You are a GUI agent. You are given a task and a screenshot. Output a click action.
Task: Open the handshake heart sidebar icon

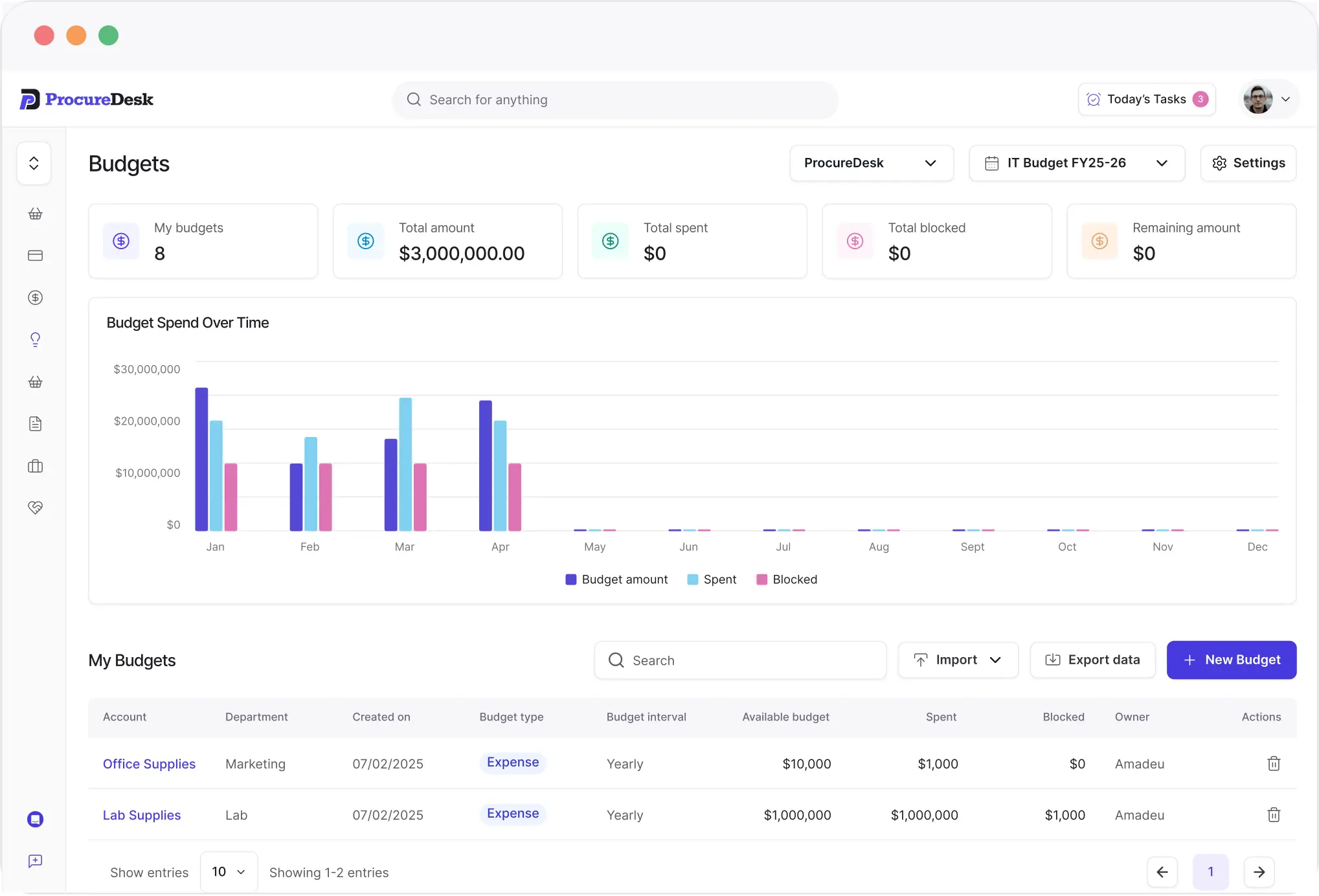(x=35, y=508)
